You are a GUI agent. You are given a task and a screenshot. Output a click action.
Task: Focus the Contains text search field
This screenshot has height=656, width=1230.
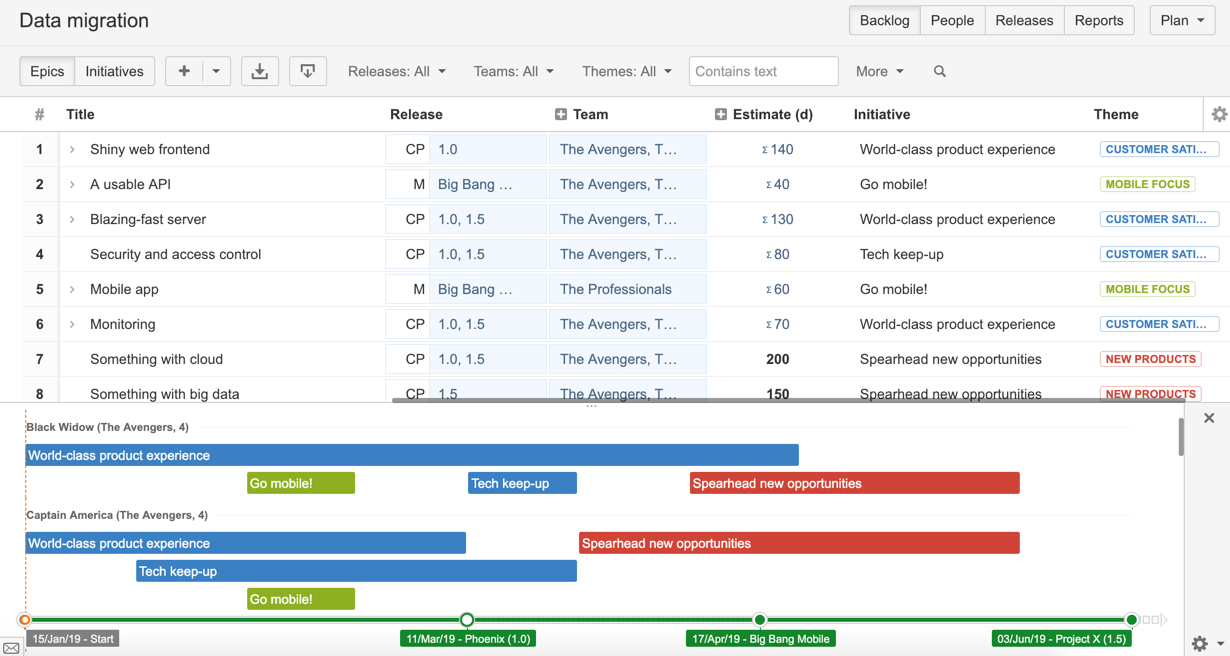[763, 71]
